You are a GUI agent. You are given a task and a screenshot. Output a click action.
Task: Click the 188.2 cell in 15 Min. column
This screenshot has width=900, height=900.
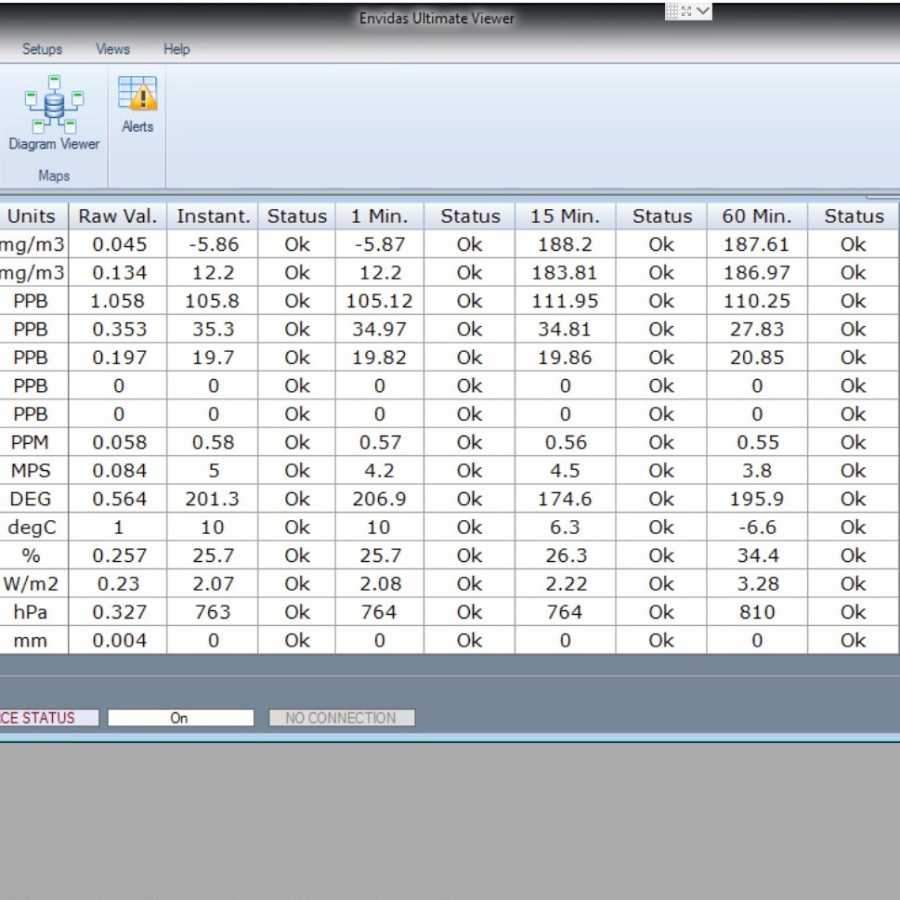click(565, 244)
